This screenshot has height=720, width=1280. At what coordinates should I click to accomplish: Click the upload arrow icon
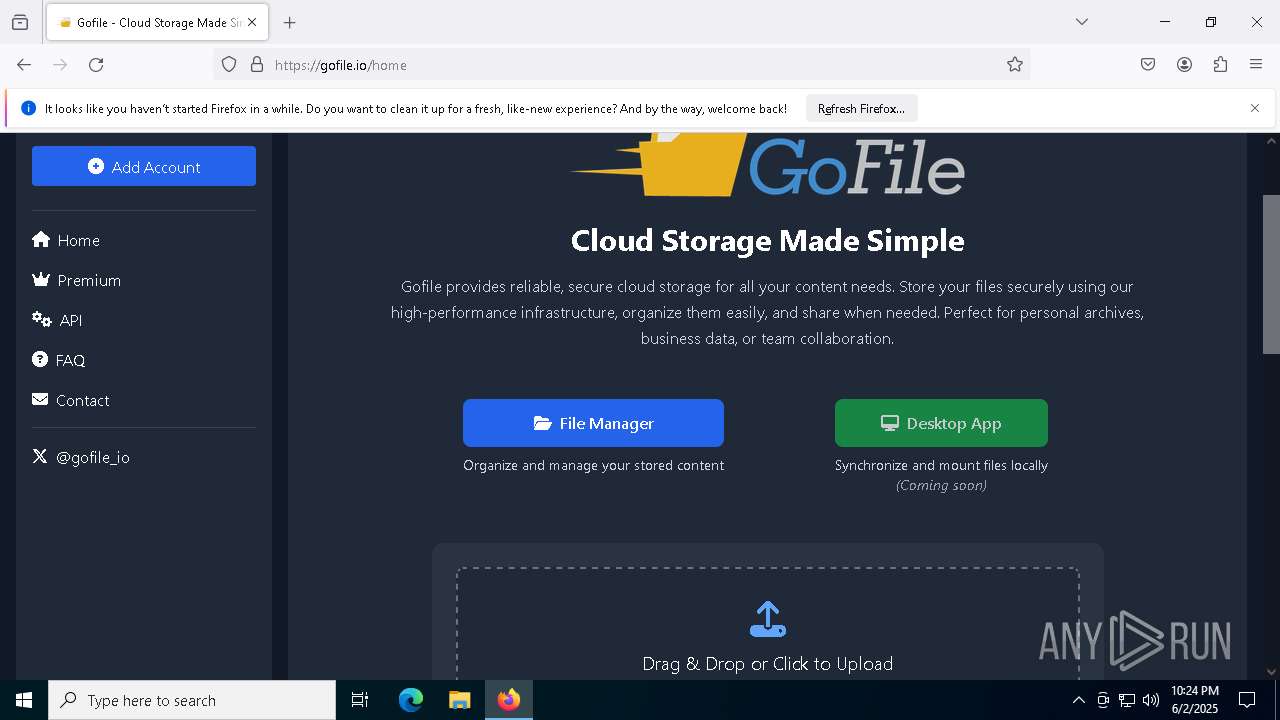coord(768,619)
